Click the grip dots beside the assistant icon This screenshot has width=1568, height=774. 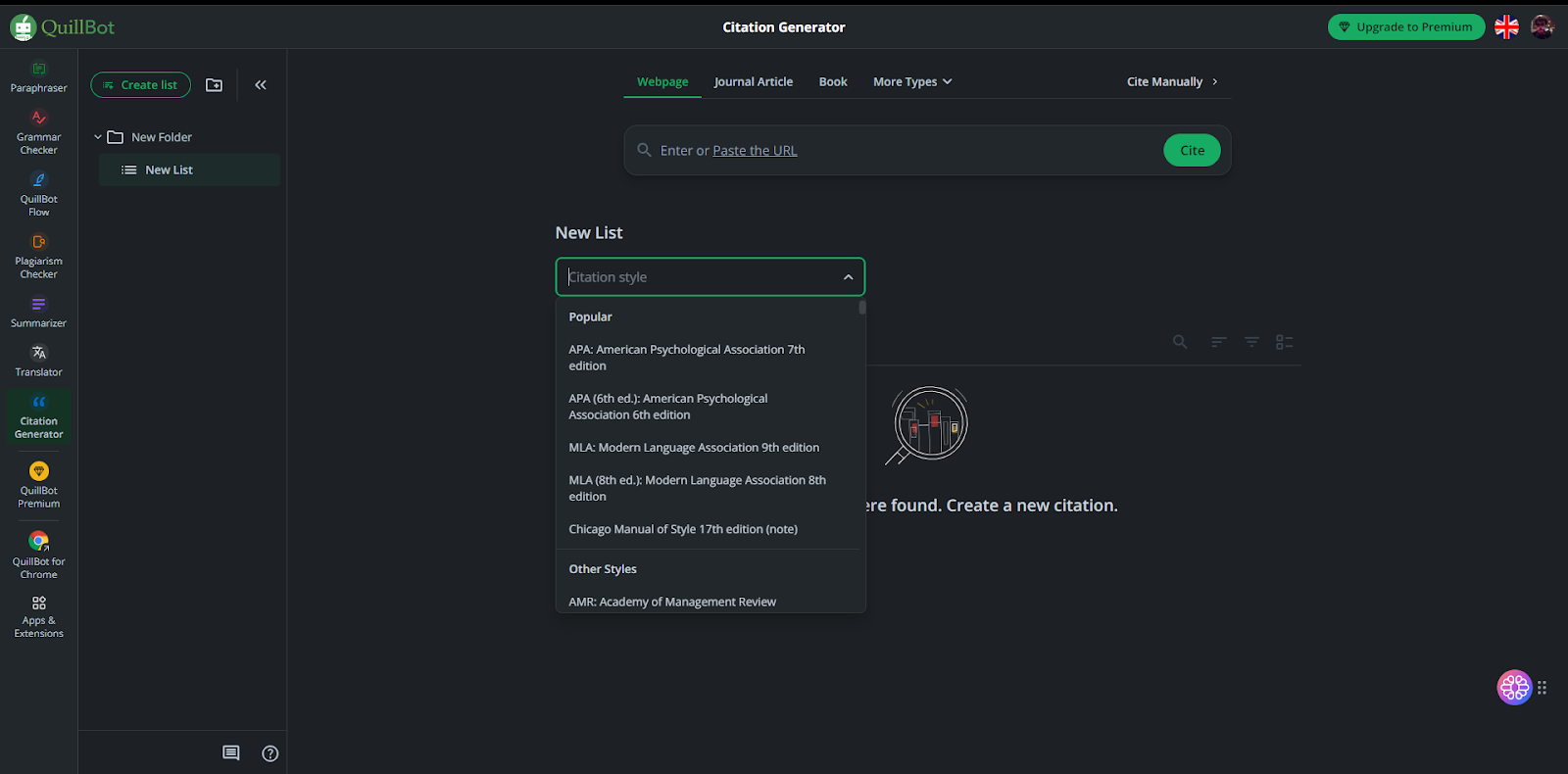(1543, 688)
